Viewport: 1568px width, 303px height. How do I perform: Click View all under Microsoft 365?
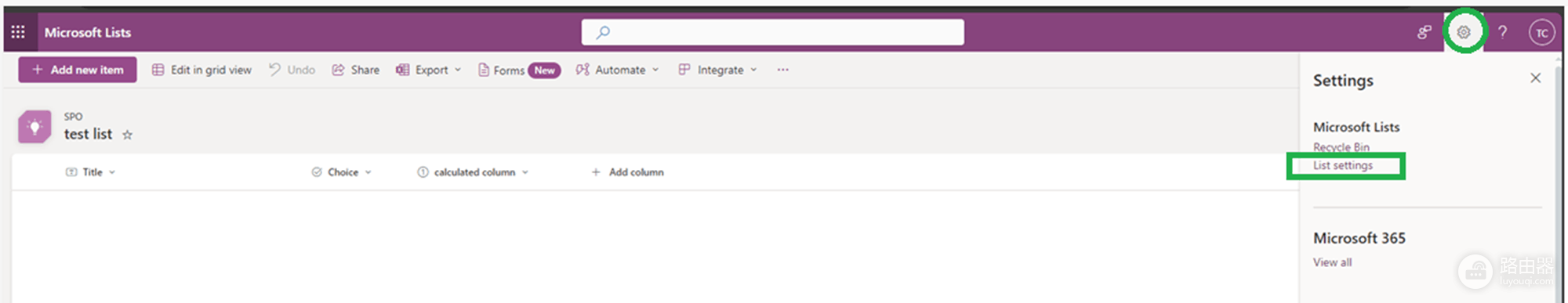click(1332, 262)
